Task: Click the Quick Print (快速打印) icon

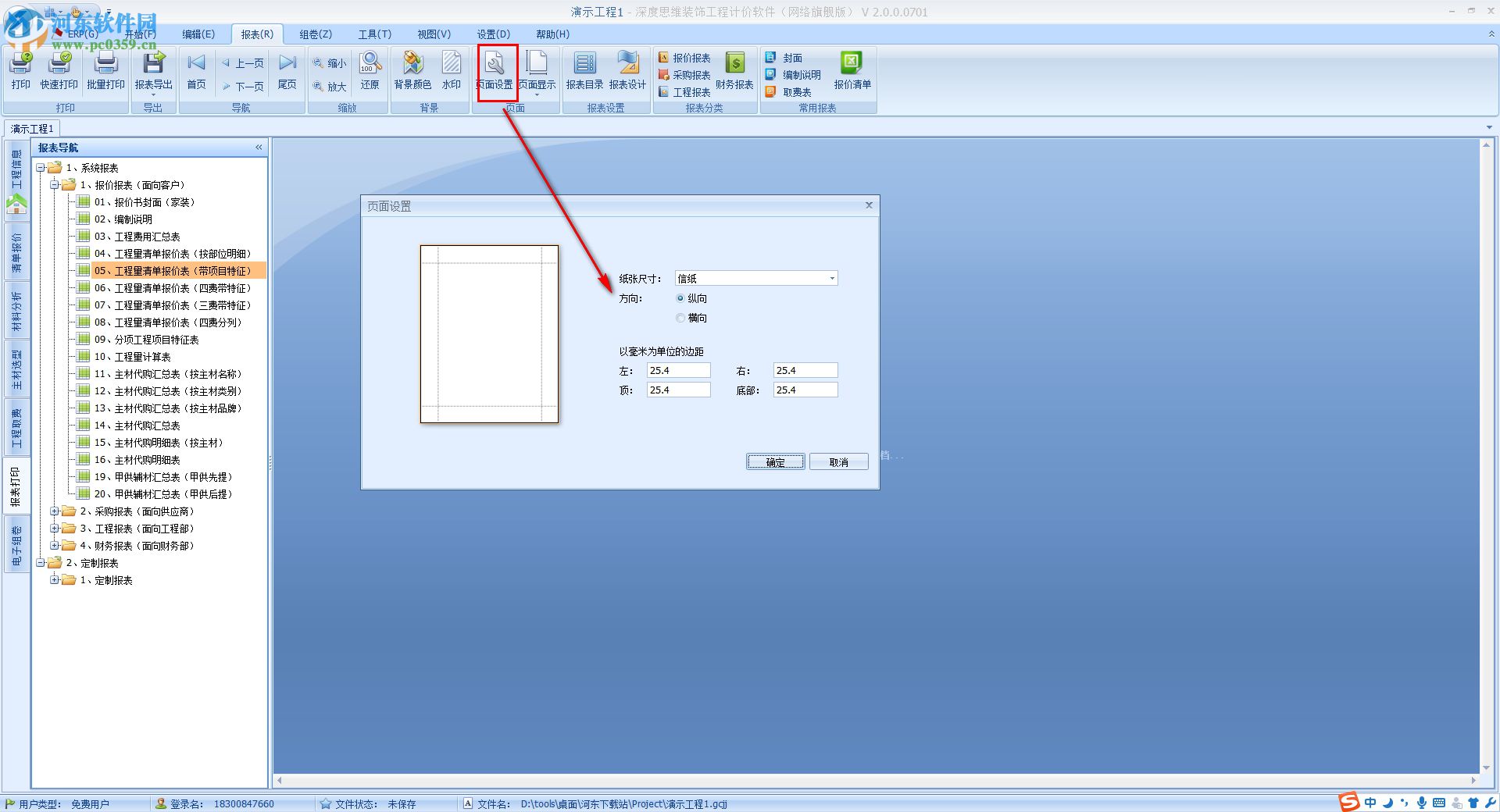Action: (59, 70)
